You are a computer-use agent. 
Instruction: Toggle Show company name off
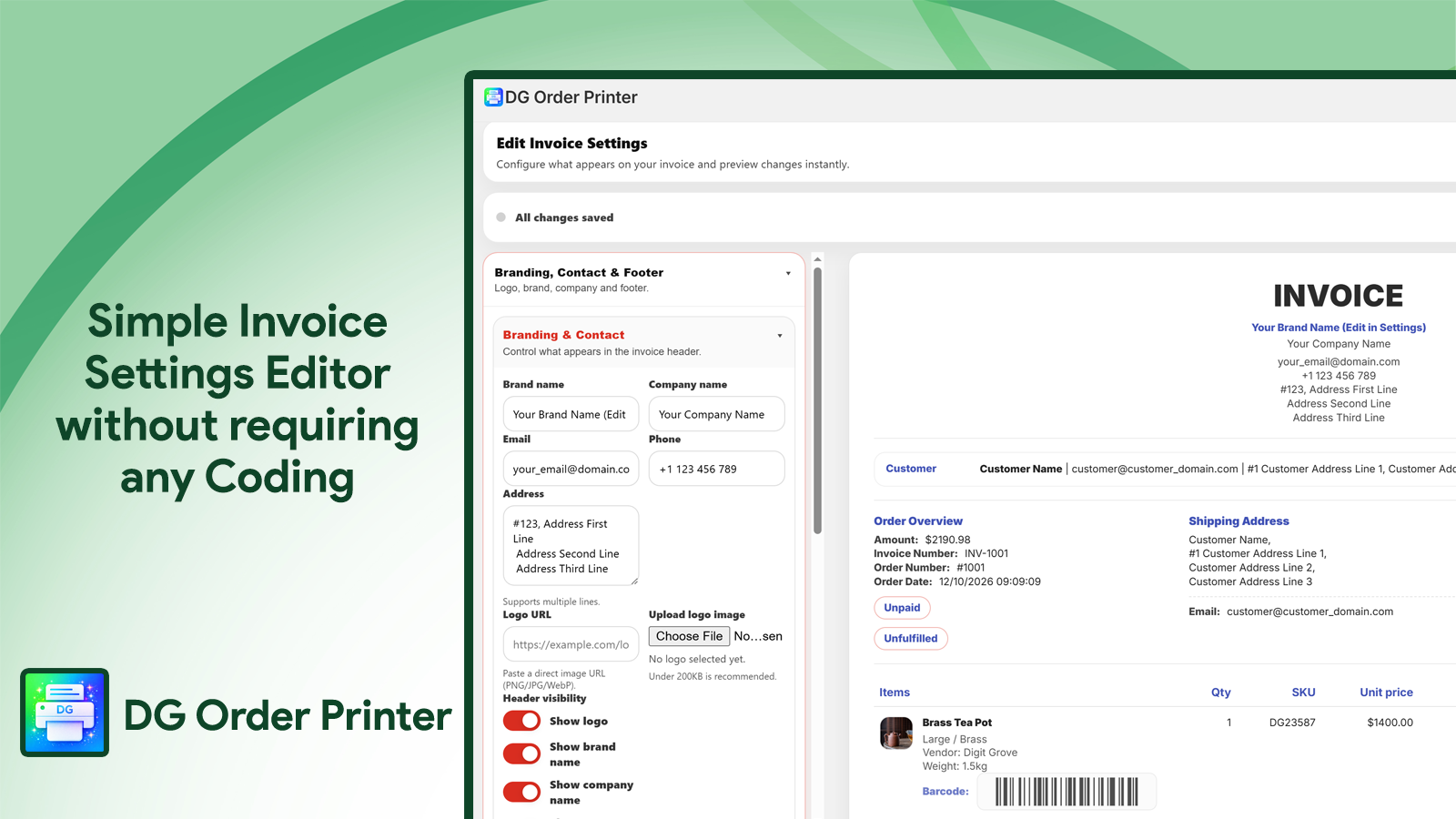click(521, 792)
